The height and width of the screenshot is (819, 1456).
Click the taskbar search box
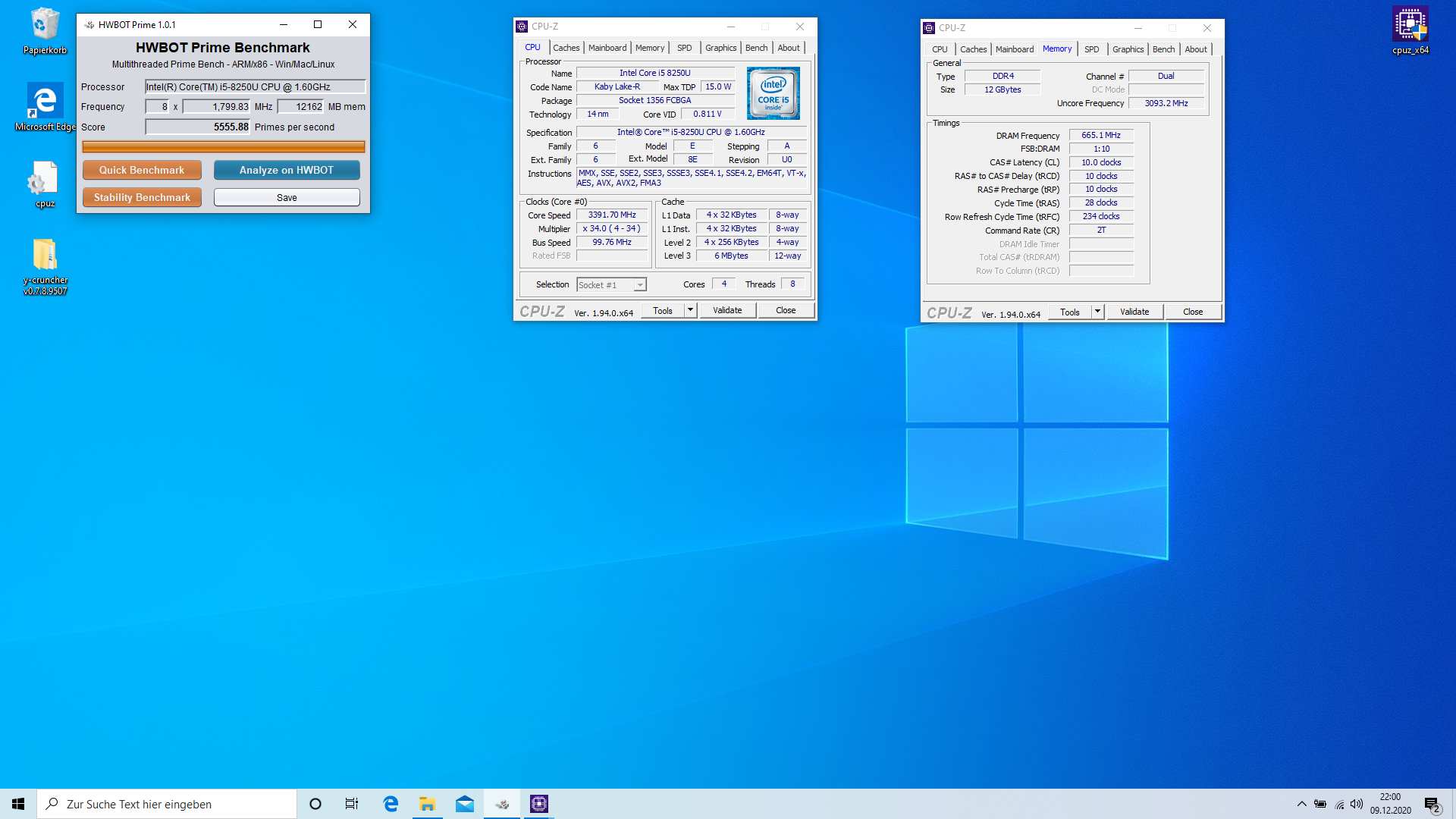(167, 804)
